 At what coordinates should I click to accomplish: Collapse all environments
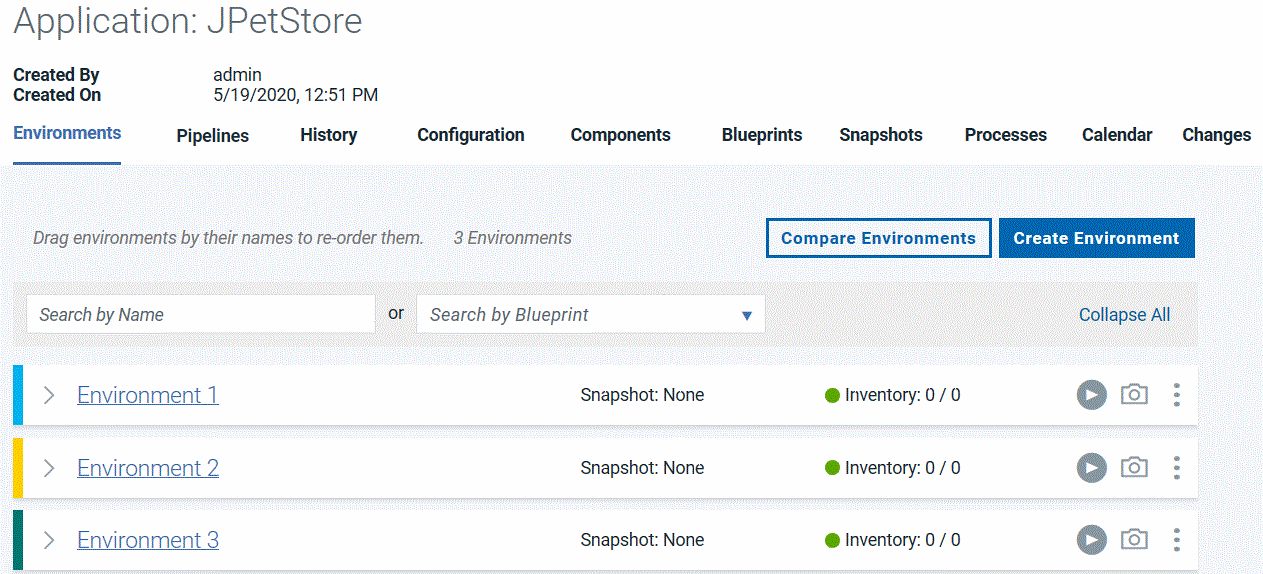1124,315
